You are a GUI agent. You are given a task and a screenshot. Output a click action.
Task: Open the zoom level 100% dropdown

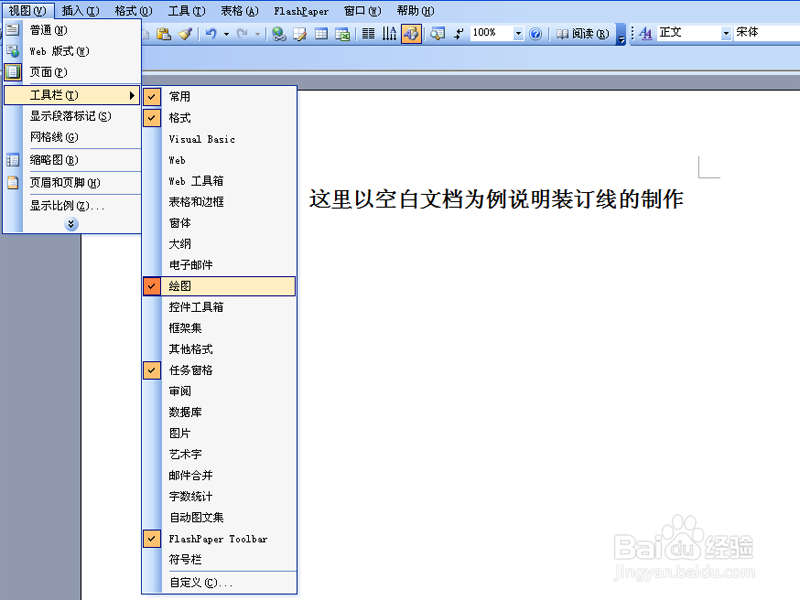(x=517, y=31)
